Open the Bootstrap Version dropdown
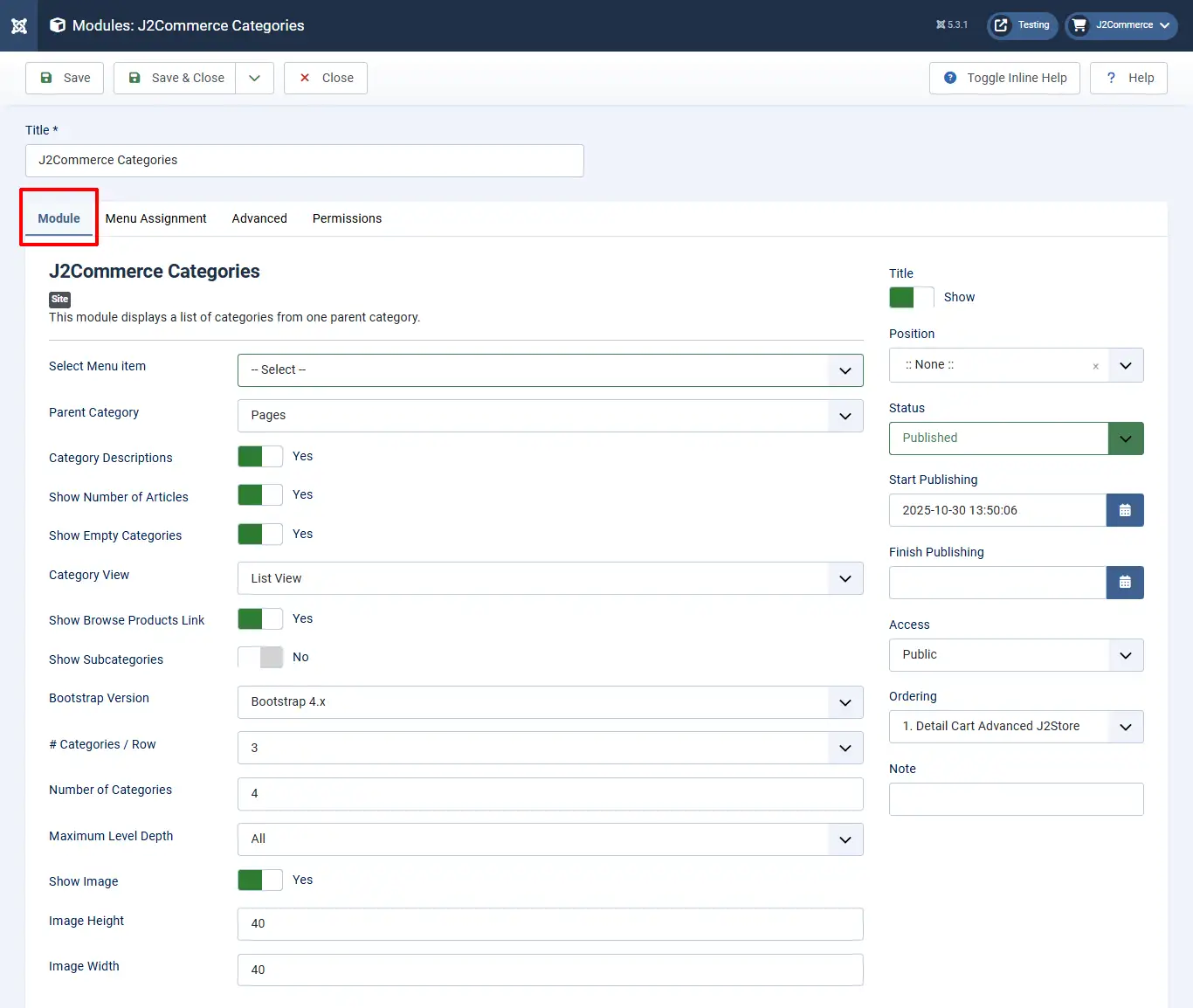The height and width of the screenshot is (1008, 1193). coord(550,702)
